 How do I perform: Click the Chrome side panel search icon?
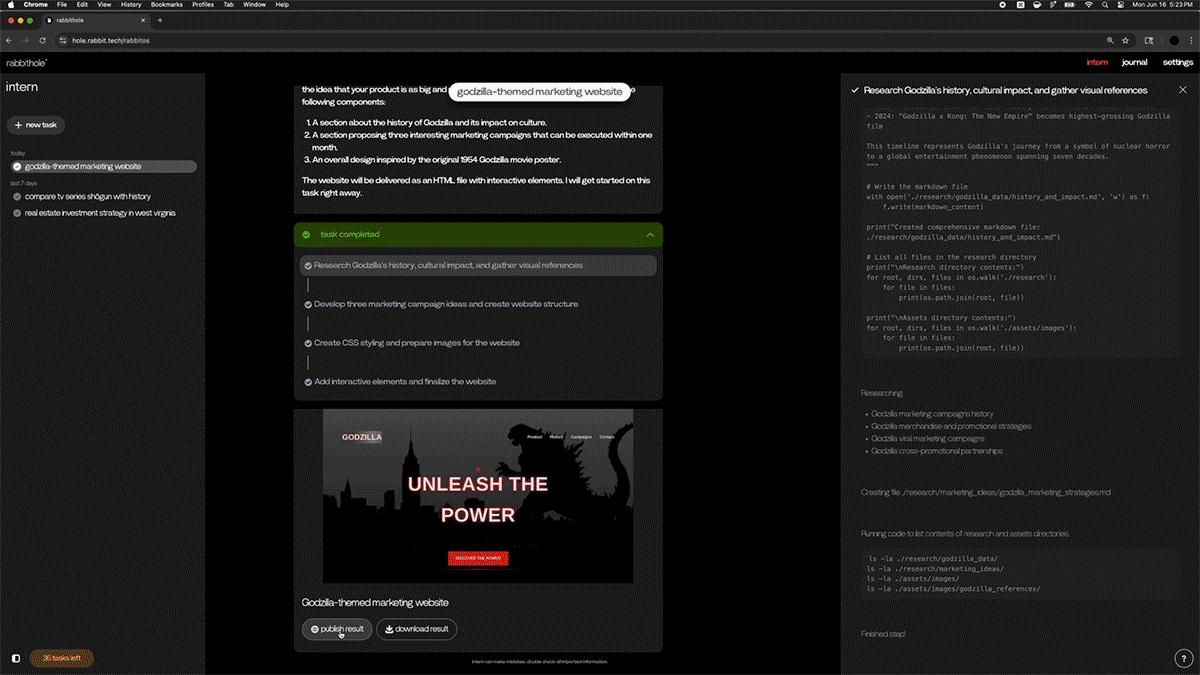pyautogui.click(x=1149, y=40)
